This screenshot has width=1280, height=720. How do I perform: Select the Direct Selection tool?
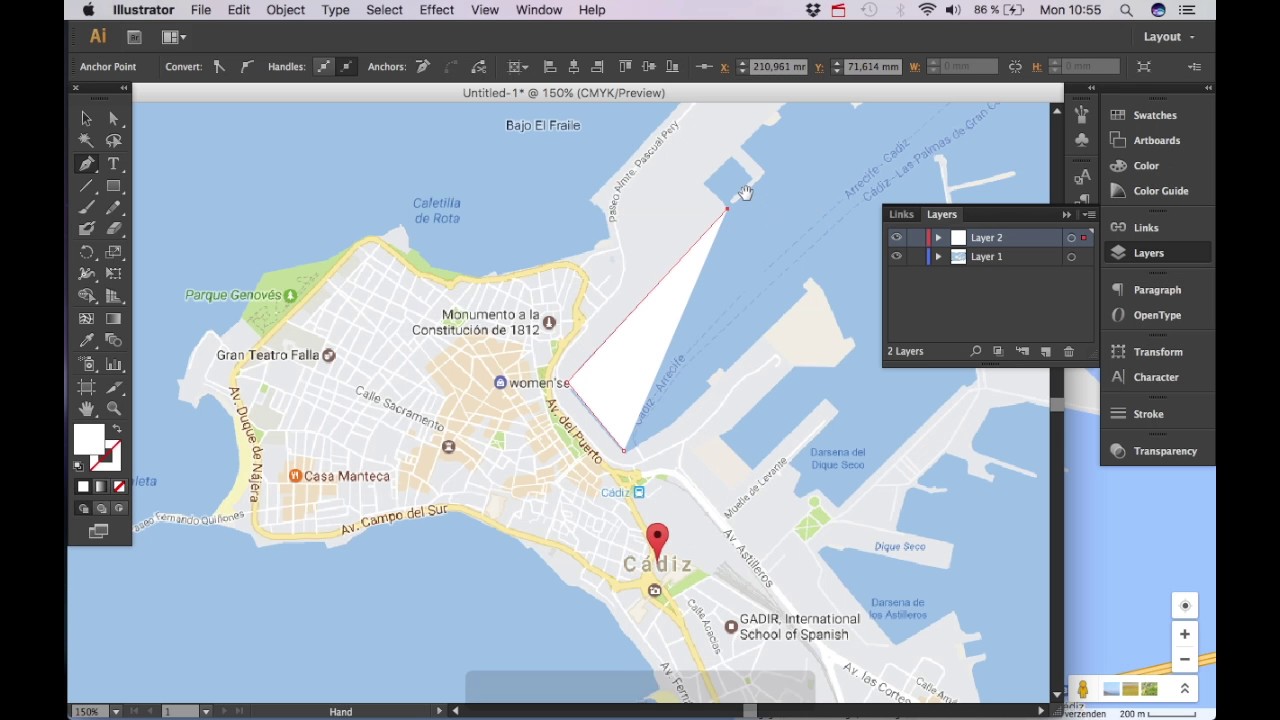[113, 118]
